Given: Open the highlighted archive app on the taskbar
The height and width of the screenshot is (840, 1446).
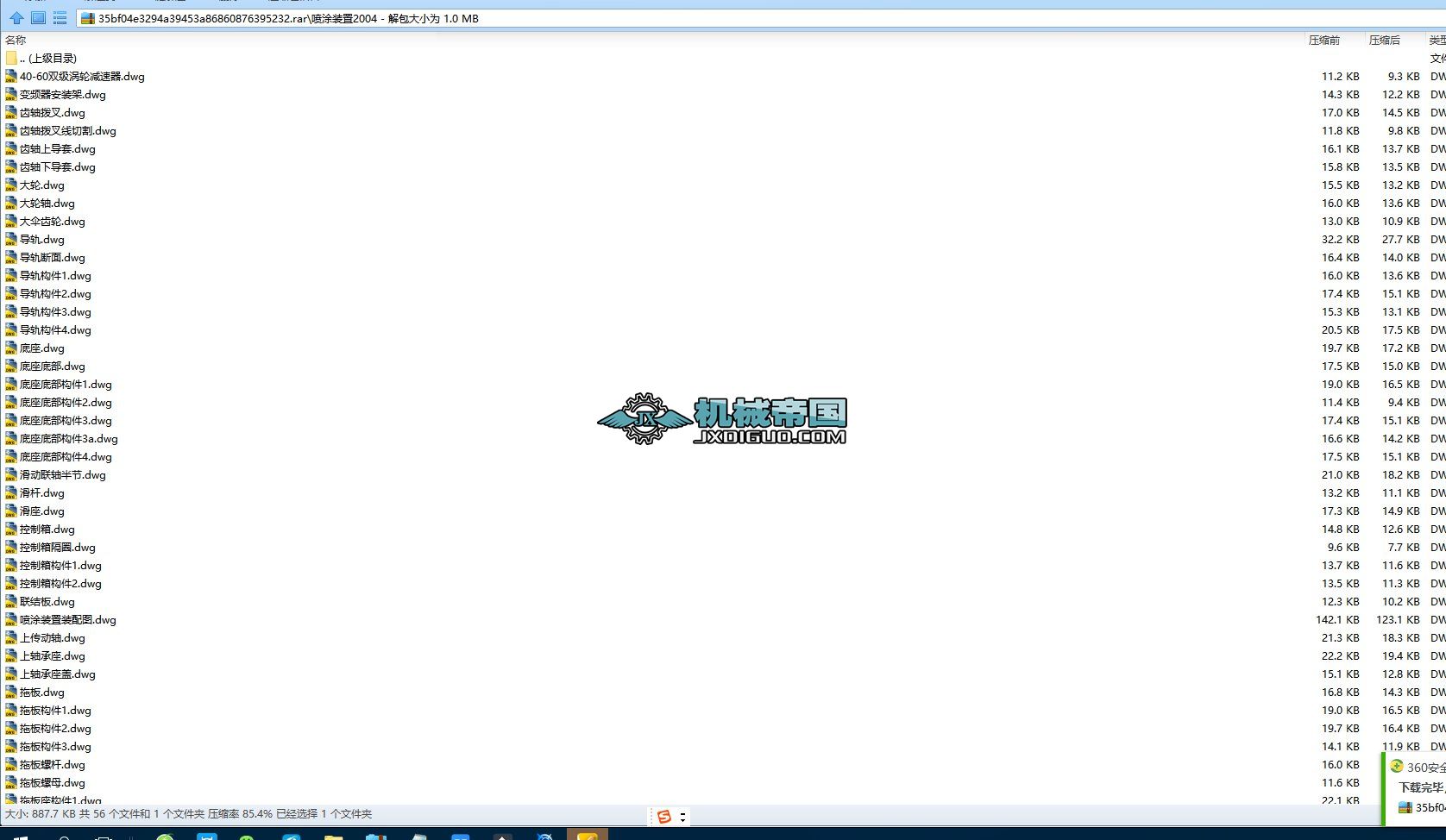Looking at the screenshot, I should click(587, 834).
